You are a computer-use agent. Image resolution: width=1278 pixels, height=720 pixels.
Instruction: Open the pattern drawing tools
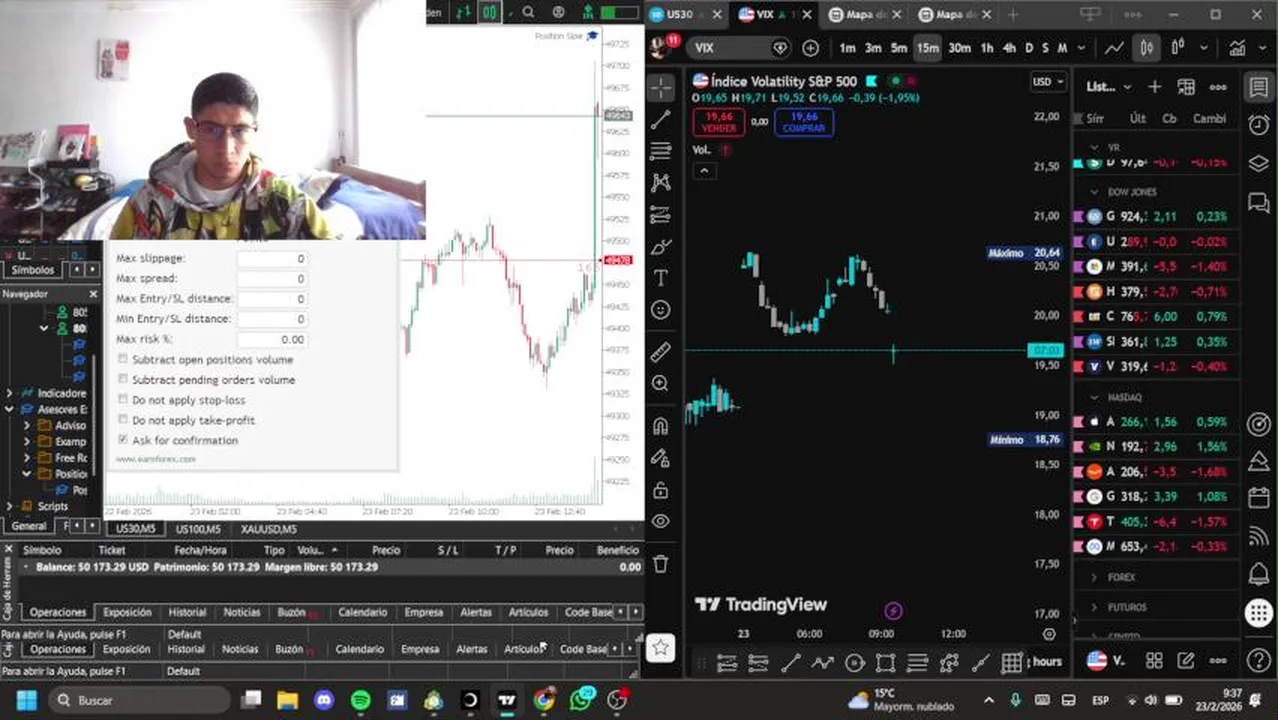[x=661, y=183]
